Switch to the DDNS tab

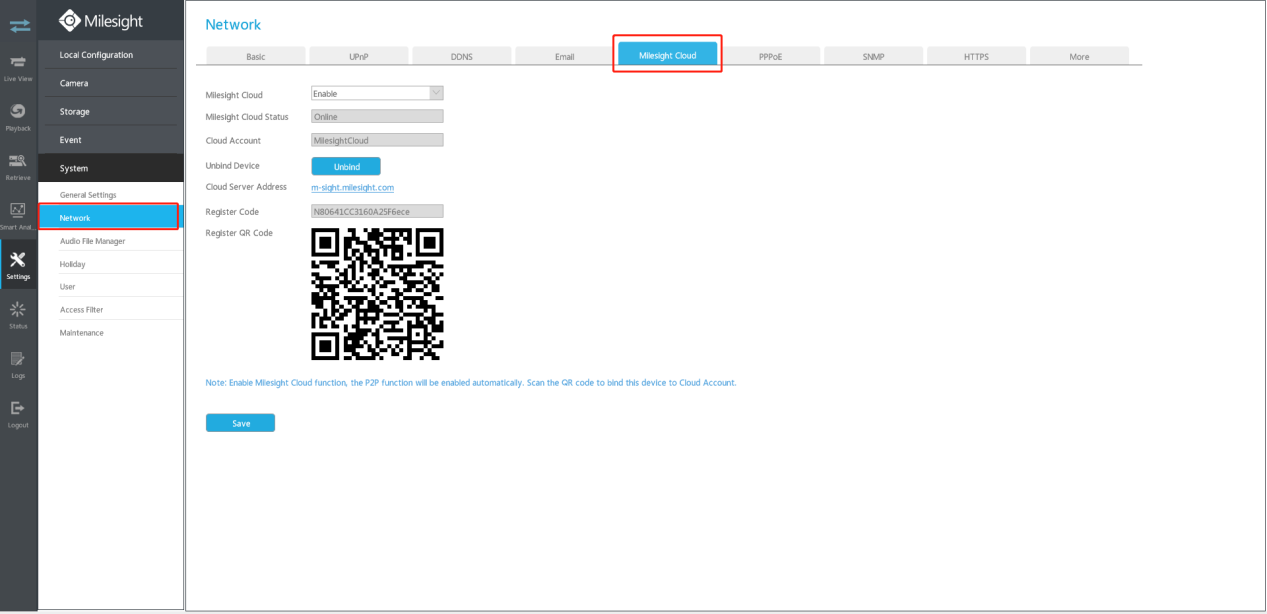(461, 56)
